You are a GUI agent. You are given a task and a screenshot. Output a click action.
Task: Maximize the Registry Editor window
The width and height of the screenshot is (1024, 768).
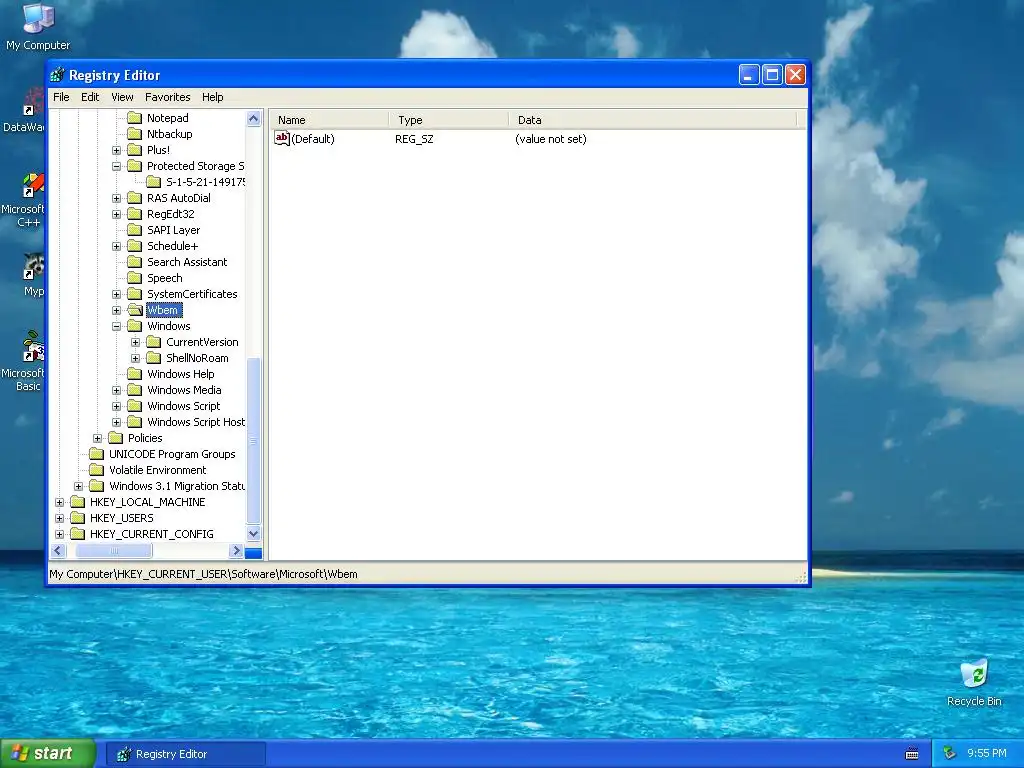[772, 75]
